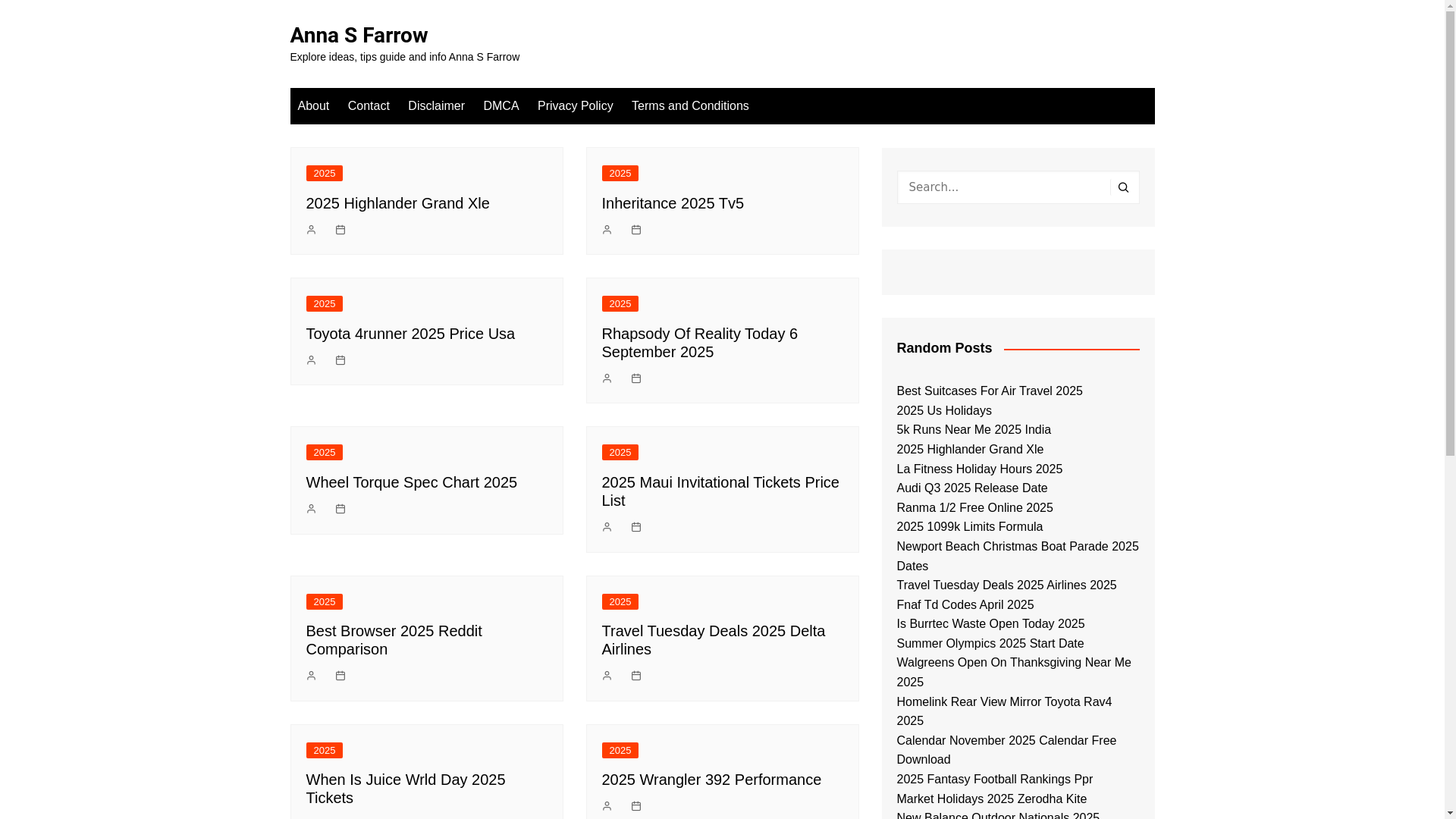The image size is (1456, 819).
Task: Open post 2025 Wrangler 392 Performance
Action: click(711, 780)
